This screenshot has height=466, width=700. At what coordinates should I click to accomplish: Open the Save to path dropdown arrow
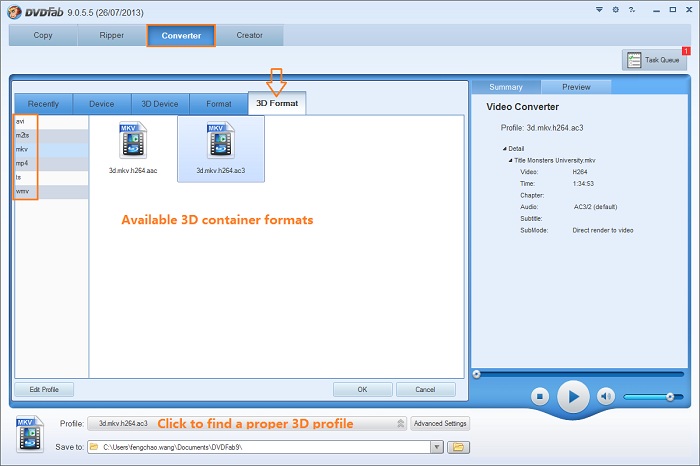(437, 447)
